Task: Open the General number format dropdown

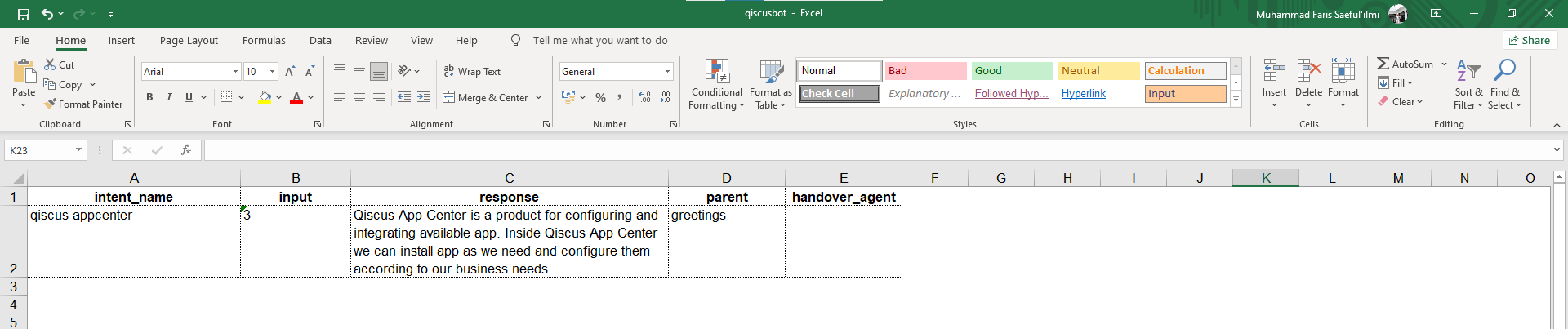Action: click(667, 72)
